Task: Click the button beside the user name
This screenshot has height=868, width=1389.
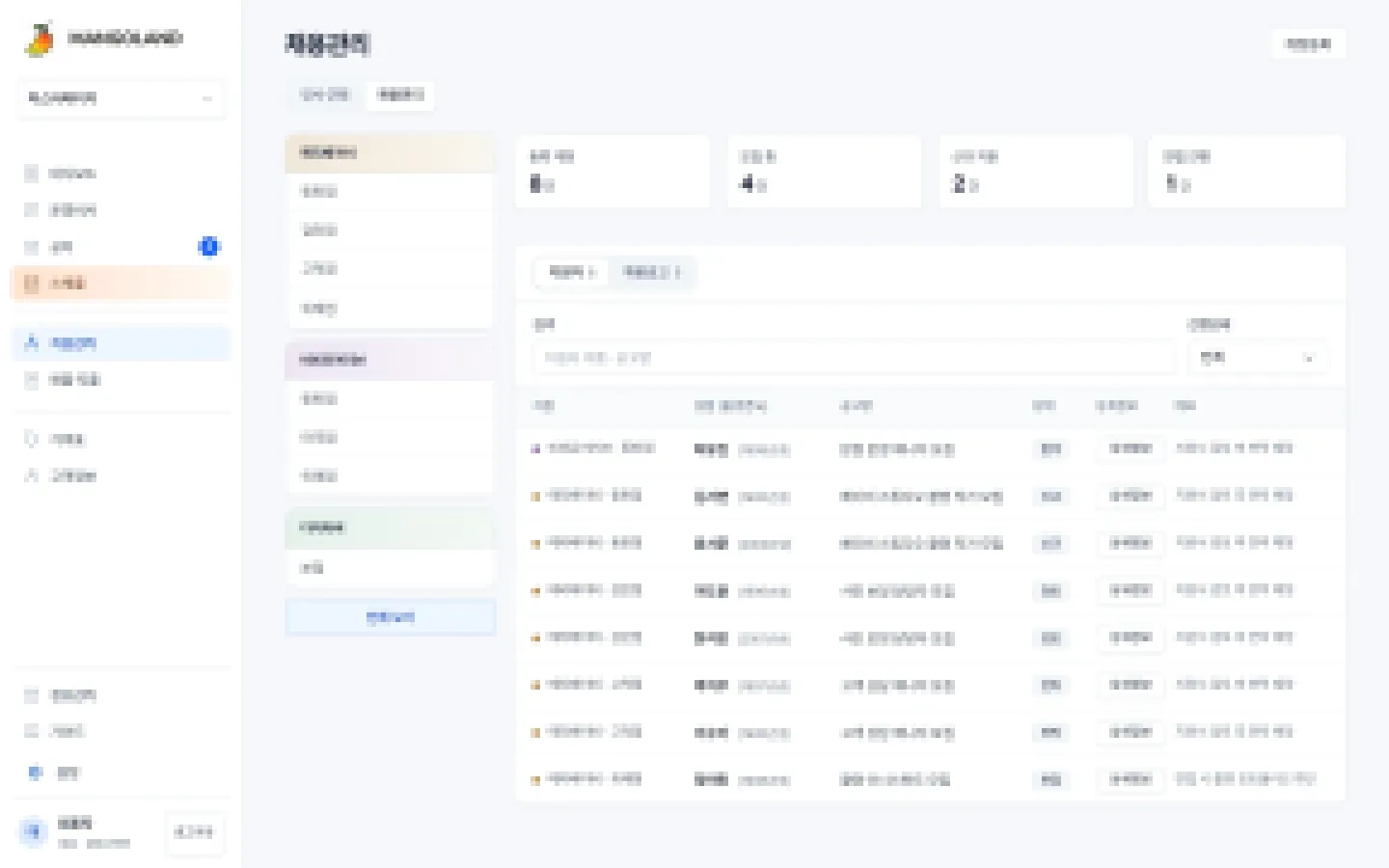Action: coord(194,831)
